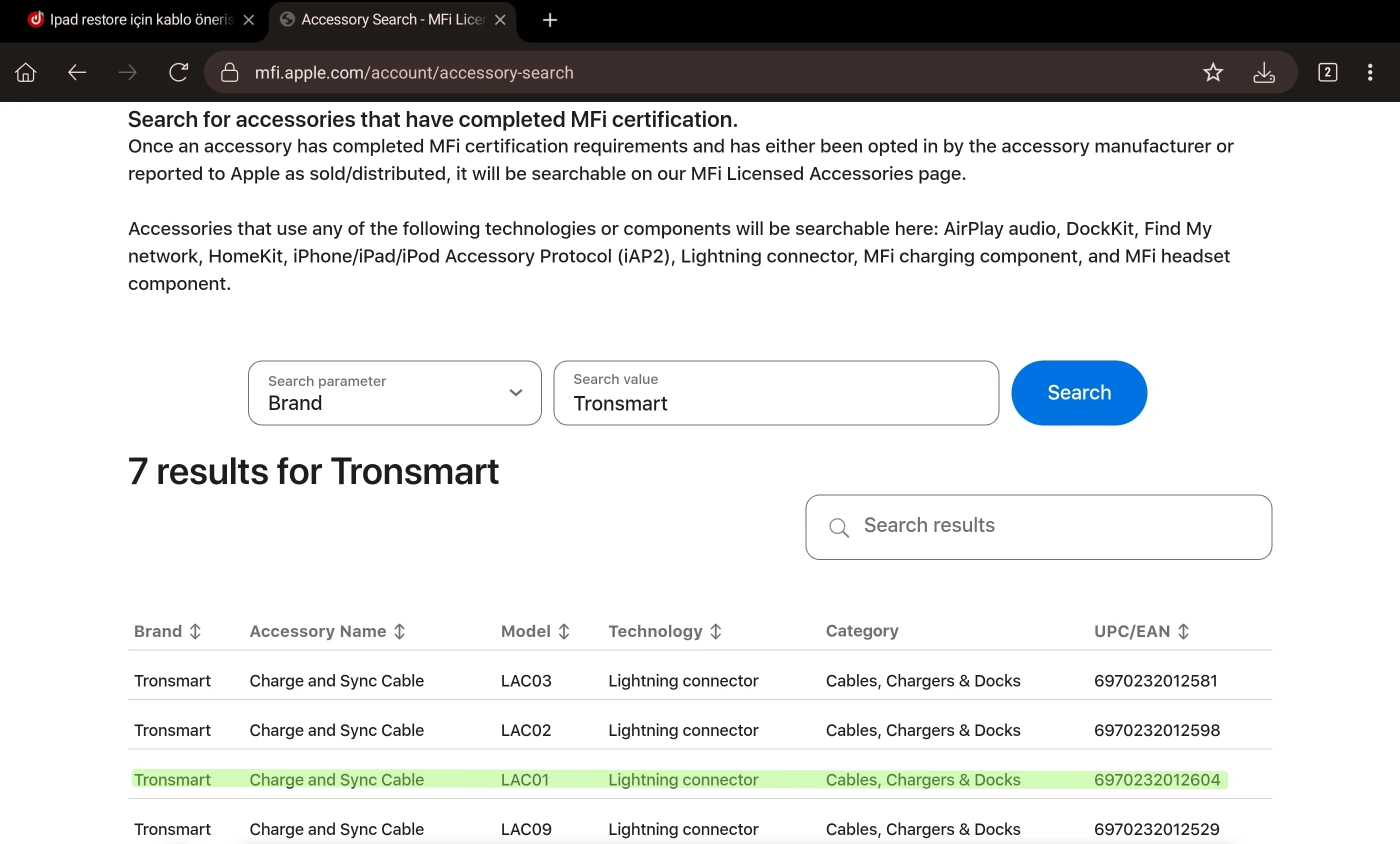This screenshot has height=844, width=1400.
Task: Open the downloads icon
Action: [x=1263, y=72]
